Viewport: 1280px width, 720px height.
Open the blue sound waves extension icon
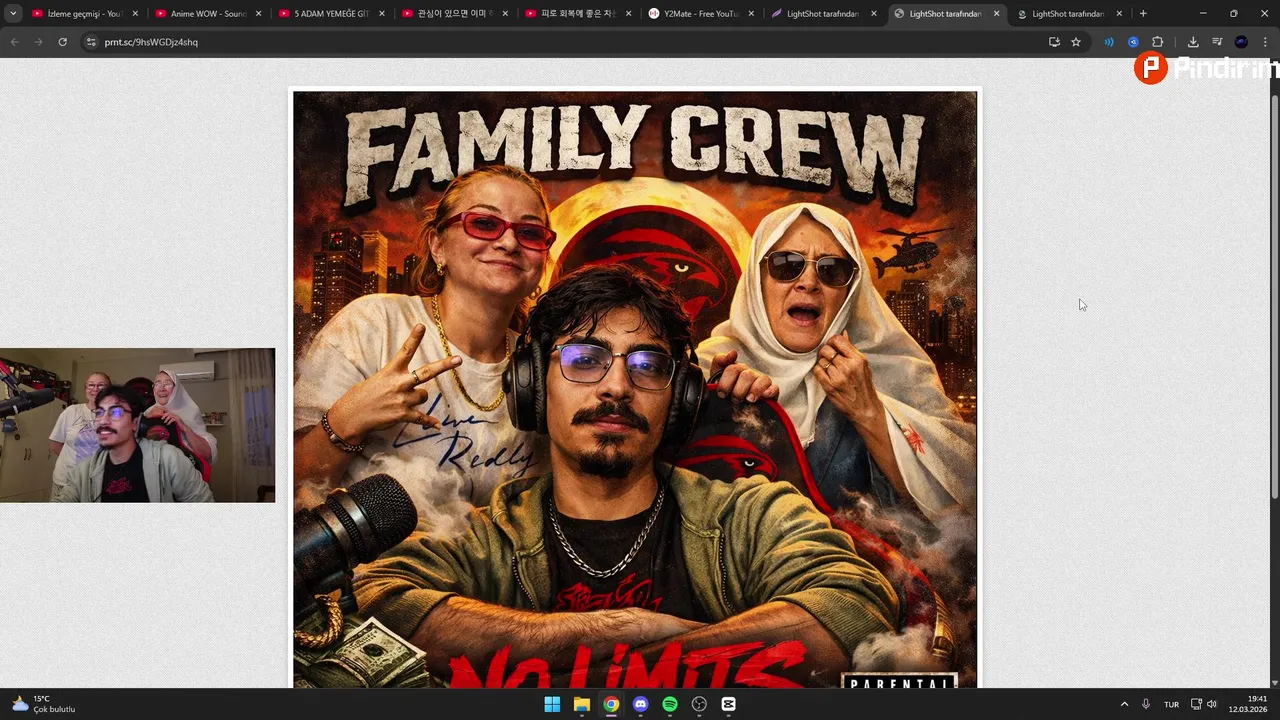[x=1108, y=42]
